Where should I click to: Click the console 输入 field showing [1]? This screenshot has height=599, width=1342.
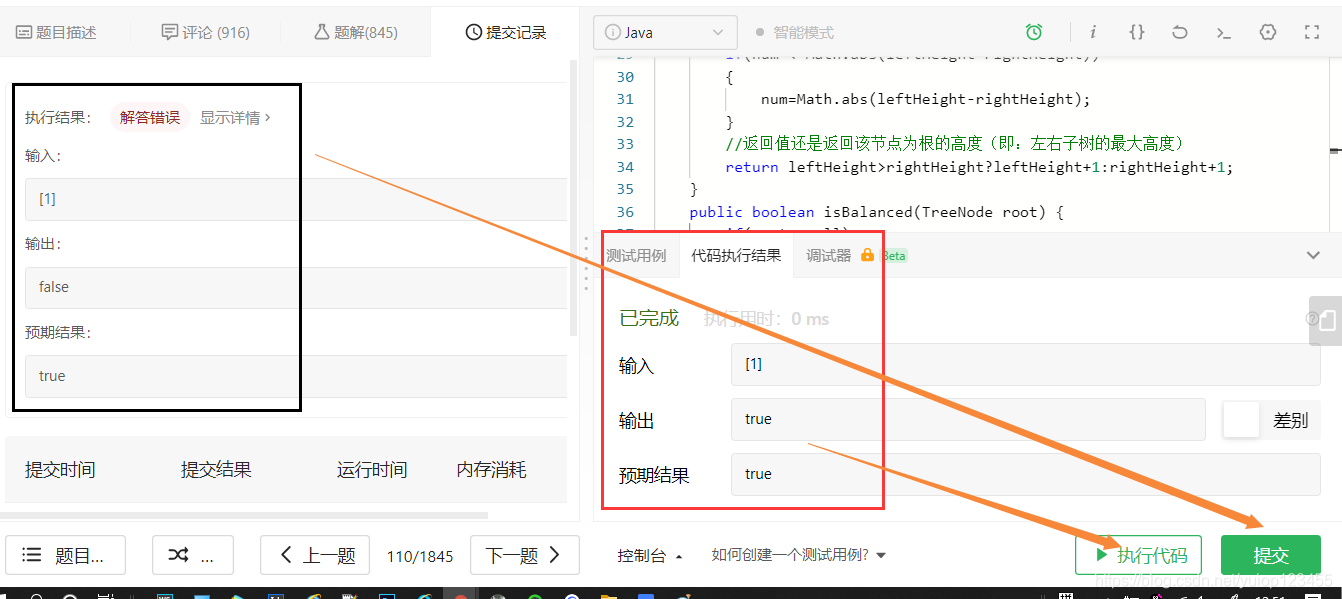click(x=1026, y=365)
